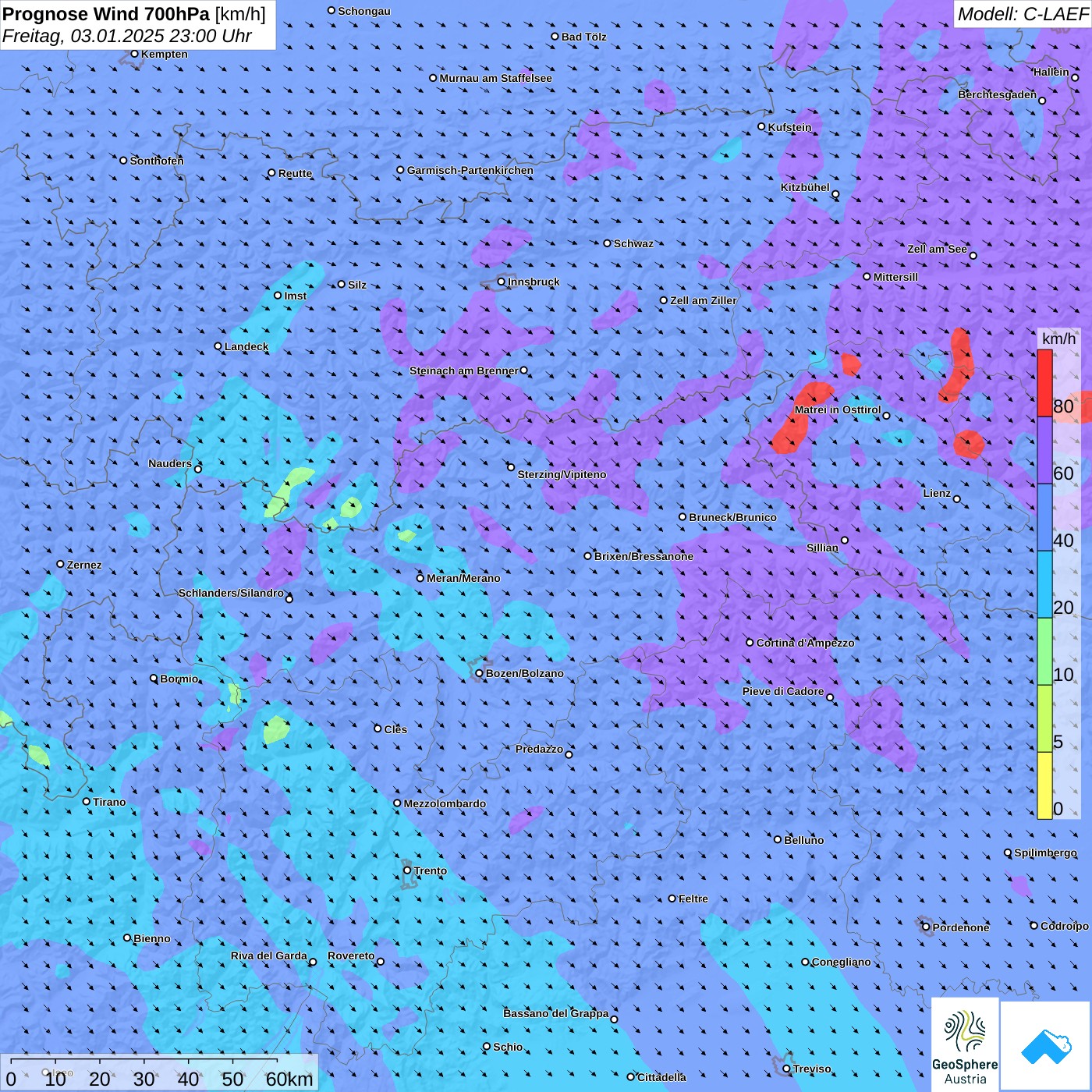Screen dimensions: 1092x1092
Task: Click the Conegliano label
Action: pos(842,962)
